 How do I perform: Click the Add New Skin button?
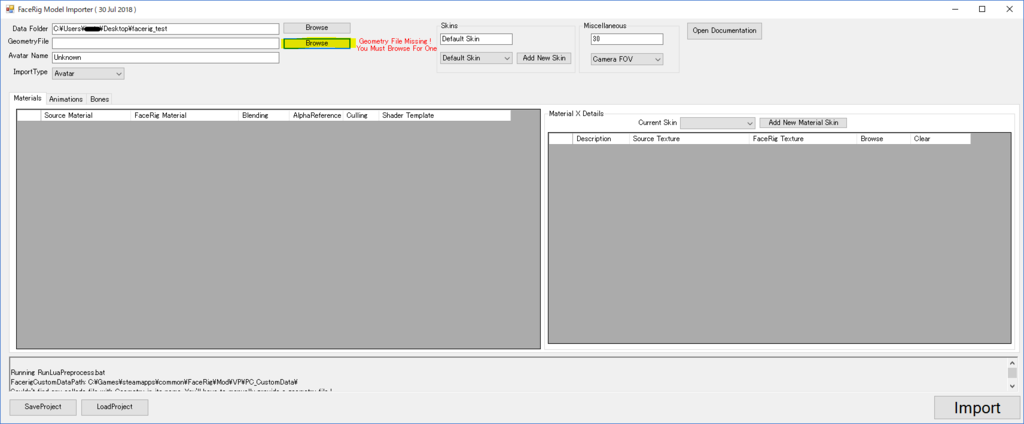pyautogui.click(x=544, y=58)
